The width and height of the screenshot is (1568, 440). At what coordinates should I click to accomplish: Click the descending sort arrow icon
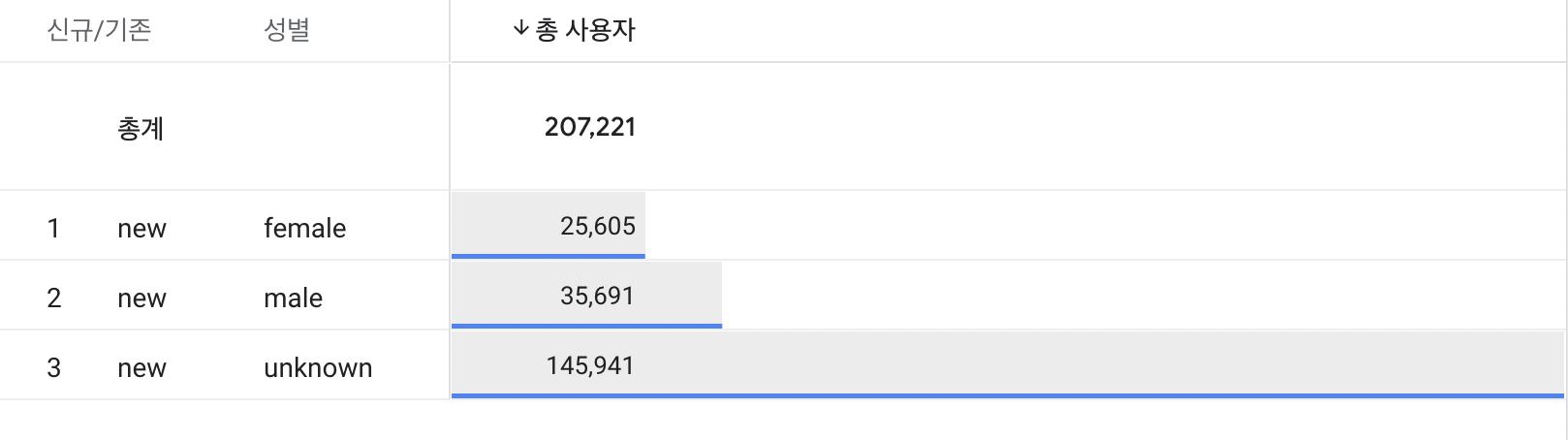pyautogui.click(x=520, y=29)
